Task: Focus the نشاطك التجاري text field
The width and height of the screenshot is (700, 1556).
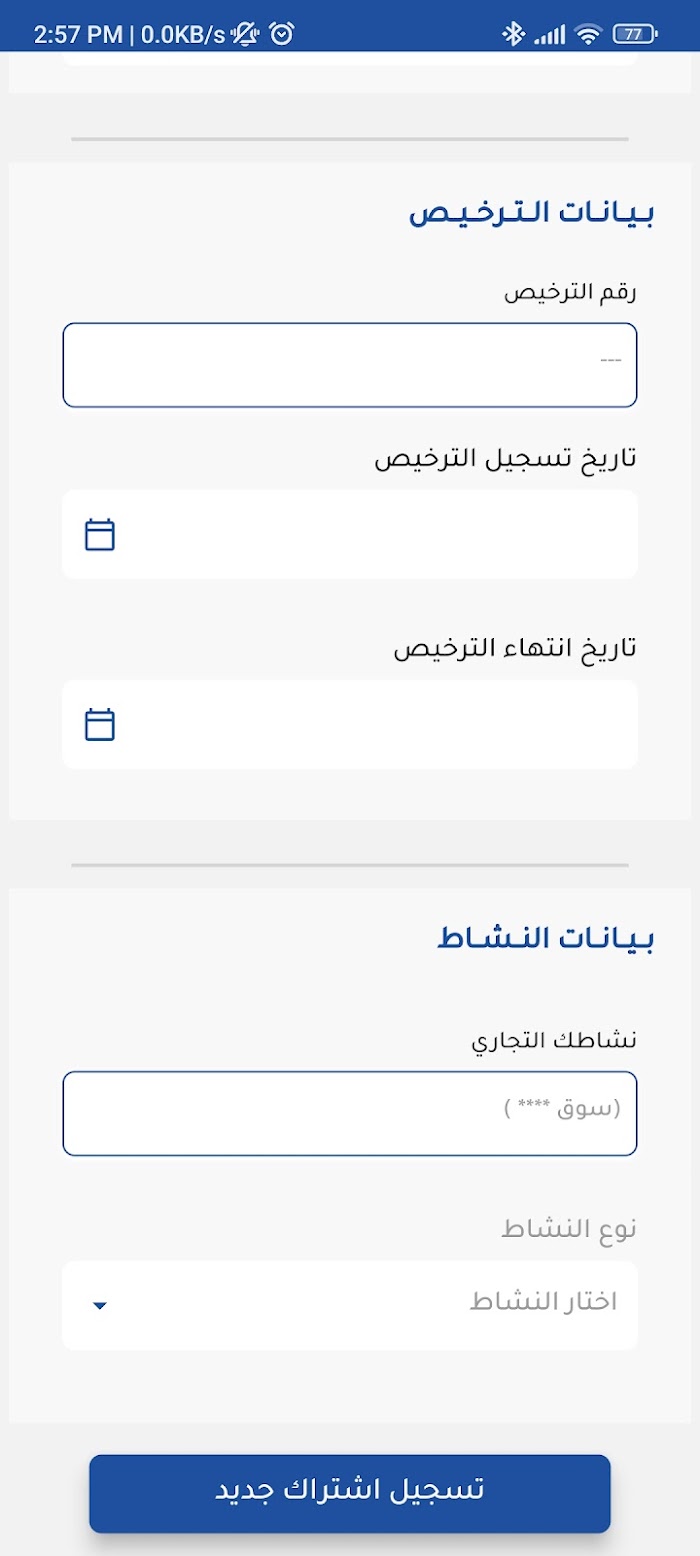Action: [350, 1113]
